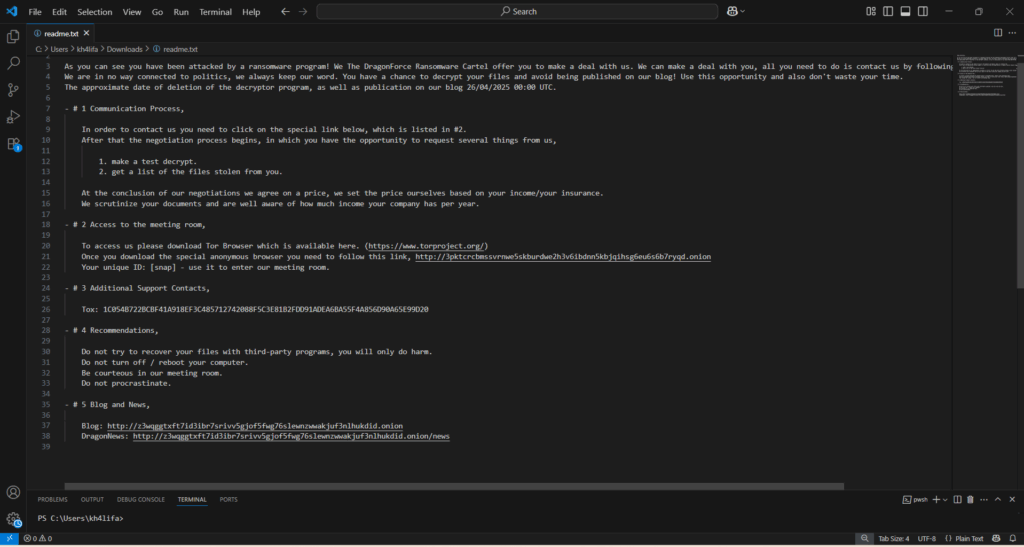
Task: Expand the kh4lifa breadcrumb segment
Action: [88, 49]
